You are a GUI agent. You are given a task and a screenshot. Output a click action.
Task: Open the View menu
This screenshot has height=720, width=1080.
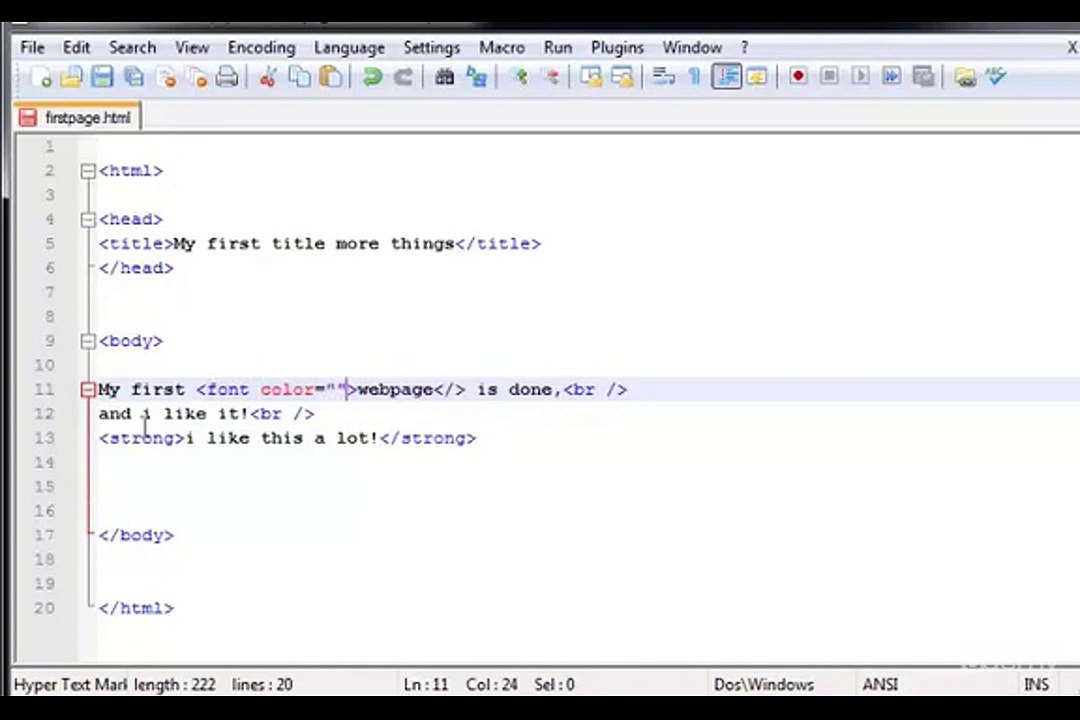pyautogui.click(x=192, y=48)
